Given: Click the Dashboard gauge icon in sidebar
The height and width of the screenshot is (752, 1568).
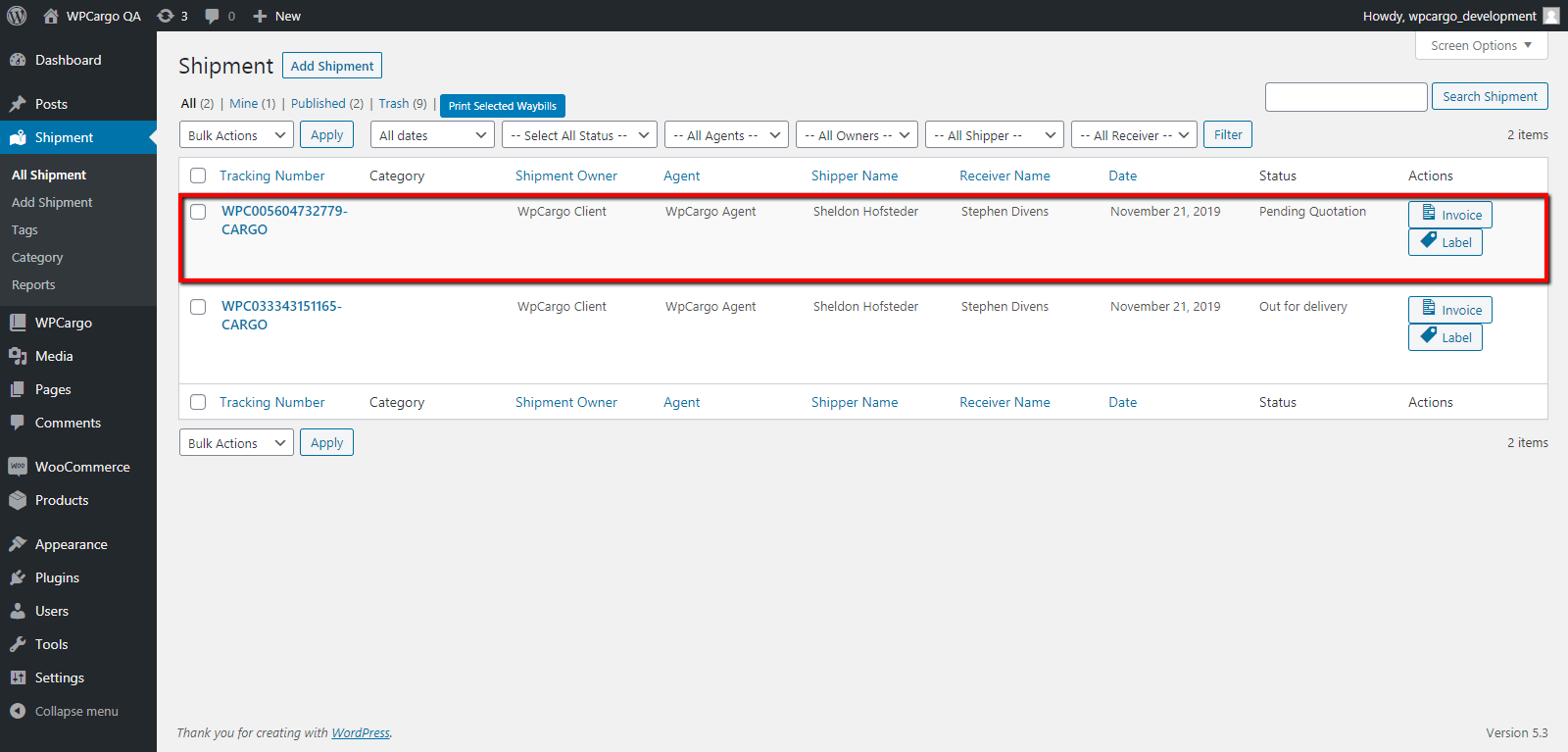Looking at the screenshot, I should click(18, 60).
